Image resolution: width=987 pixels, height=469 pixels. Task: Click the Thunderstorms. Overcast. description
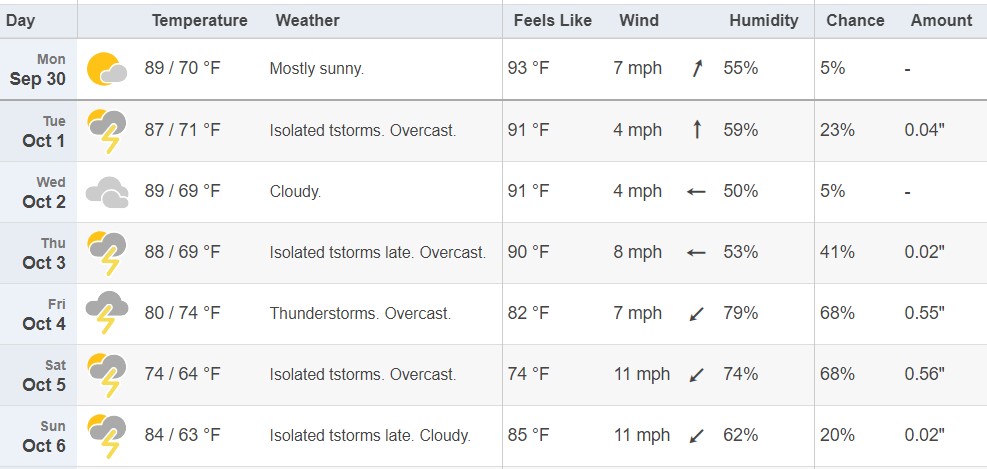point(360,314)
